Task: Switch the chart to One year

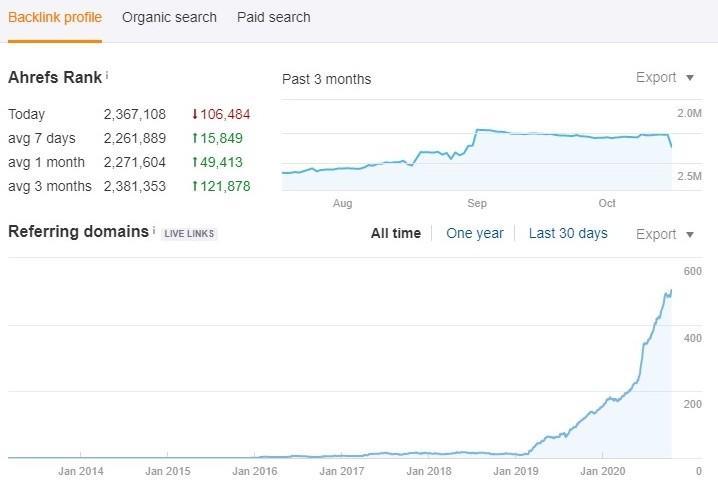Action: tap(474, 233)
